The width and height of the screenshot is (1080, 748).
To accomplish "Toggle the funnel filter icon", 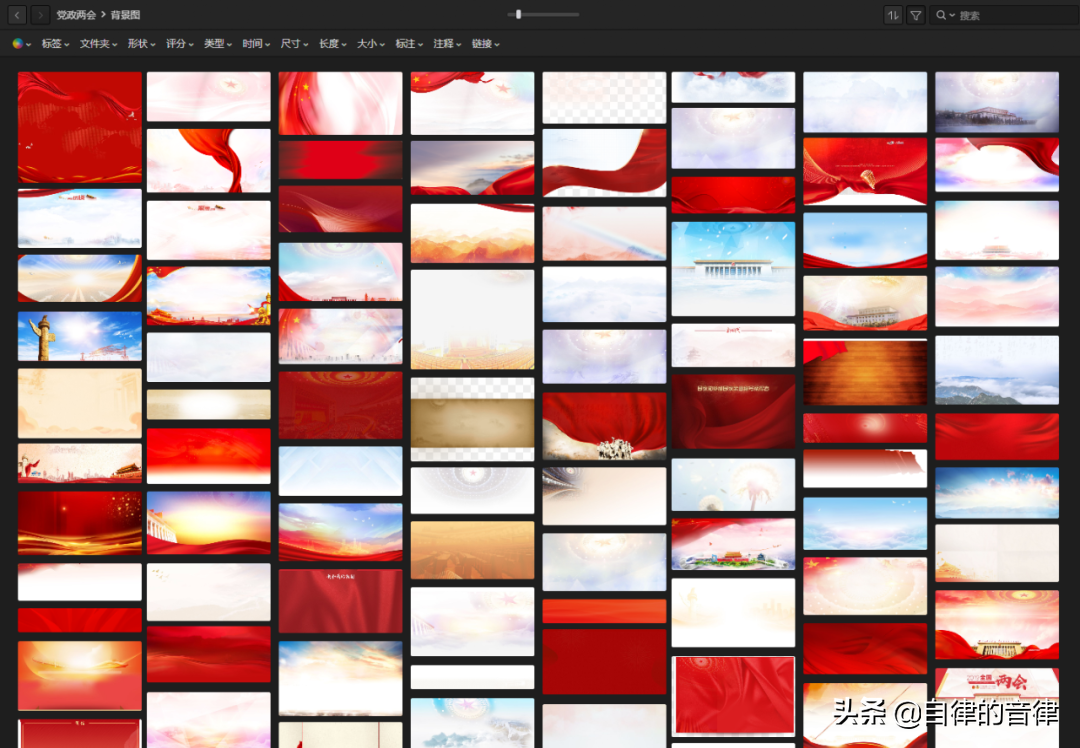I will pos(915,14).
